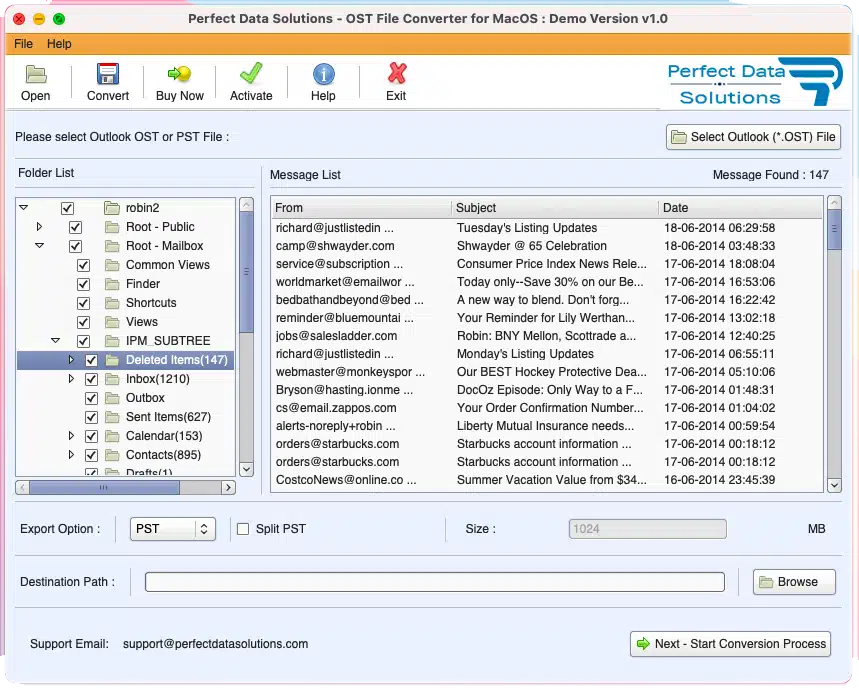Click the folder list horizontal scrollbar thumb

104,487
